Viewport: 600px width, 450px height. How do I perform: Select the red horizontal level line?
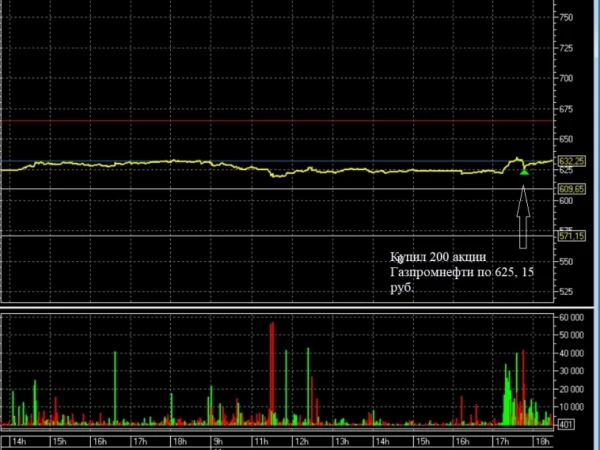tap(277, 121)
